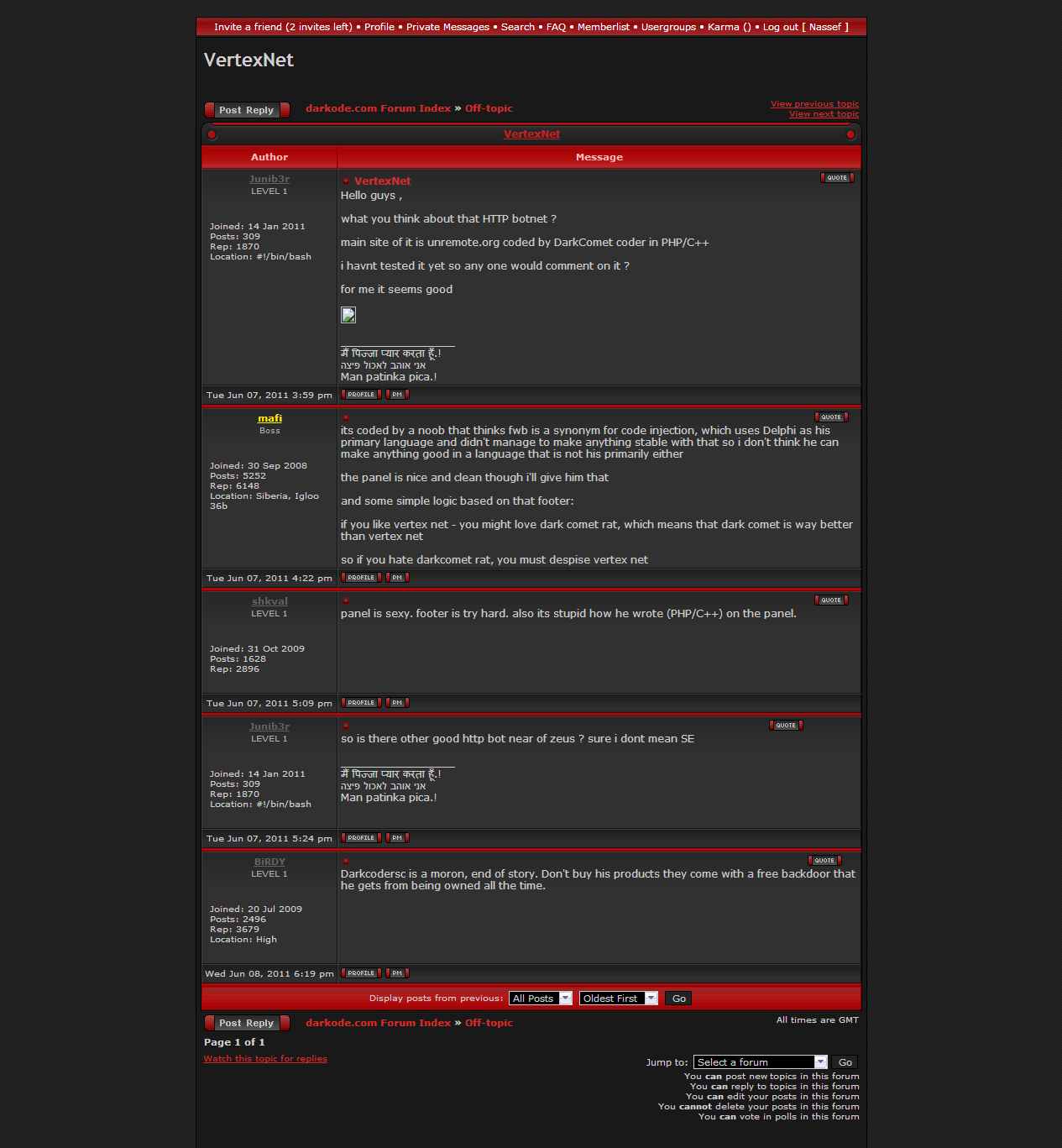The image size is (1062, 1148).
Task: Click QUOTE icon on Junib3r's first post
Action: pyautogui.click(x=836, y=178)
